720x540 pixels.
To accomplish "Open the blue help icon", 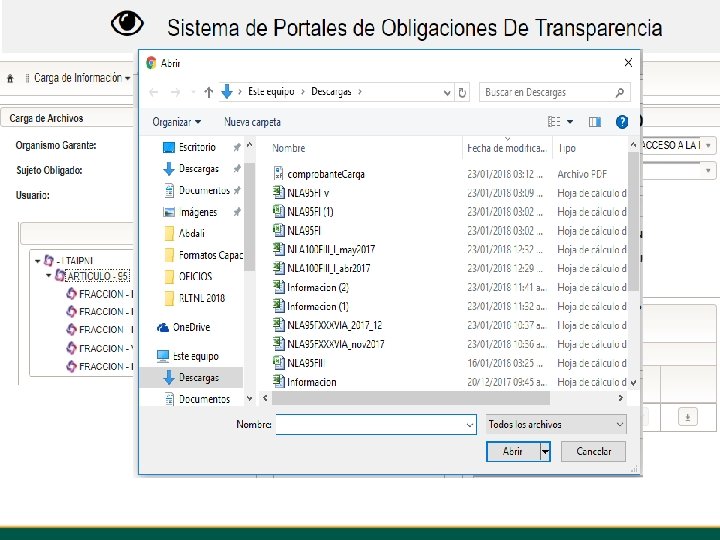I will (x=622, y=122).
